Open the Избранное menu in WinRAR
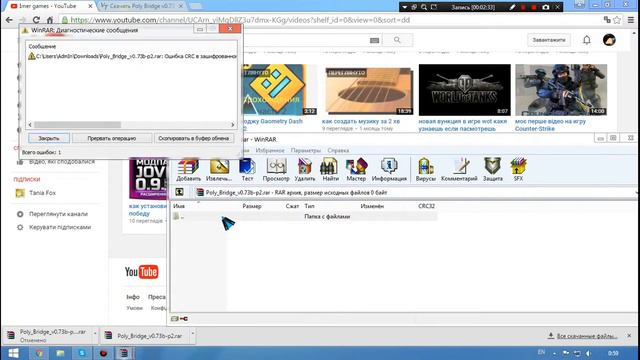Screen dimensions: 640x360 (x=269, y=150)
